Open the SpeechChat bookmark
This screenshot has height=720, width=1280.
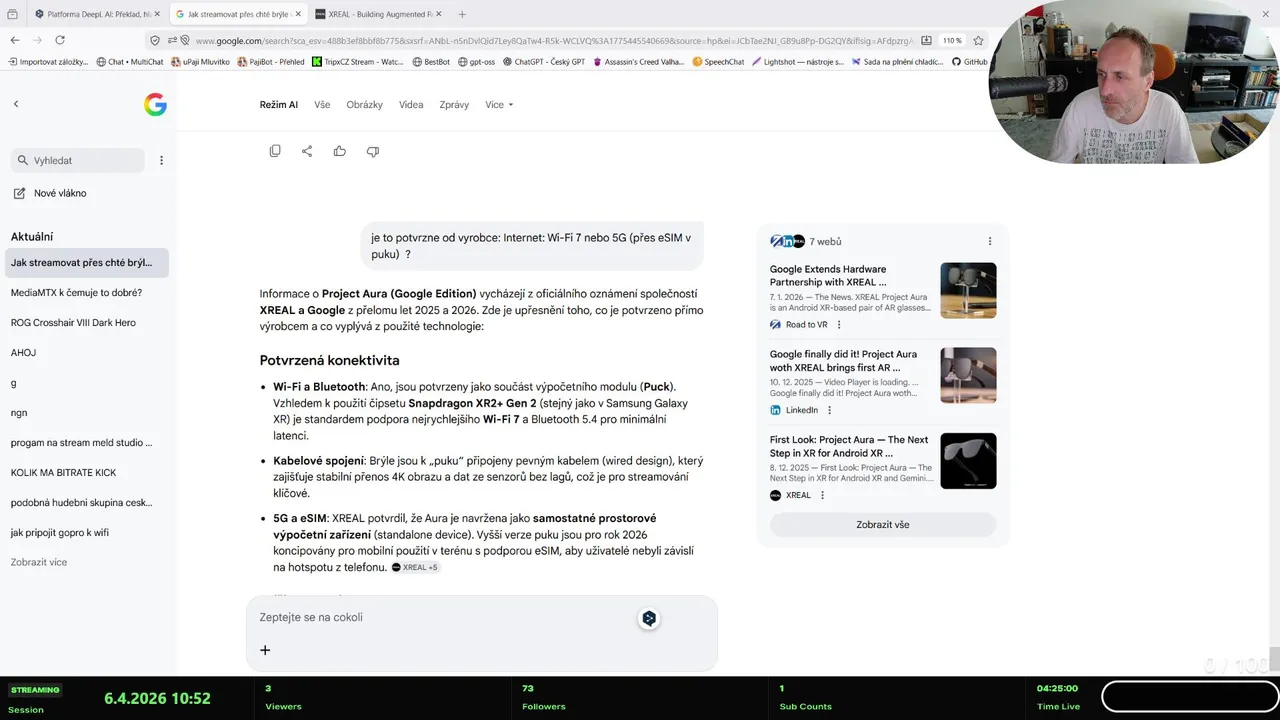(x=719, y=61)
